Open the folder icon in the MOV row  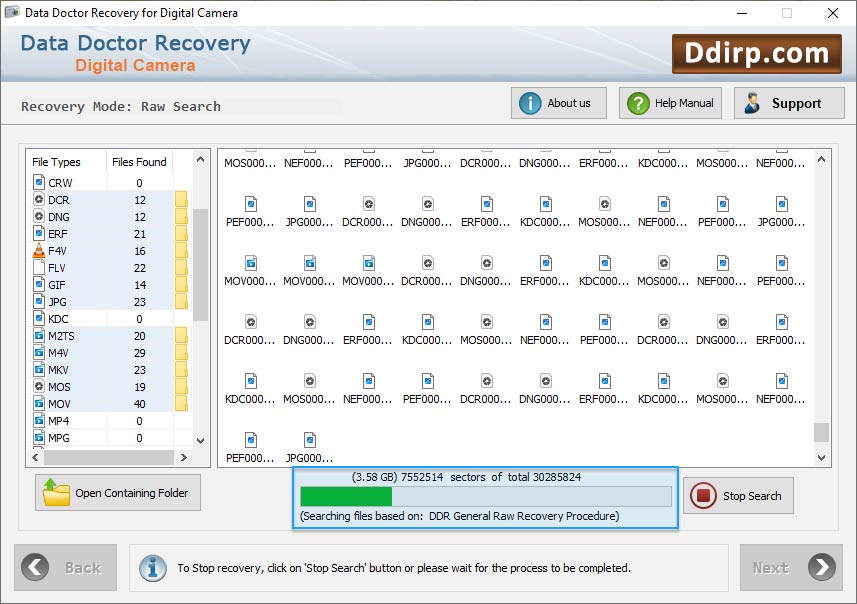181,403
